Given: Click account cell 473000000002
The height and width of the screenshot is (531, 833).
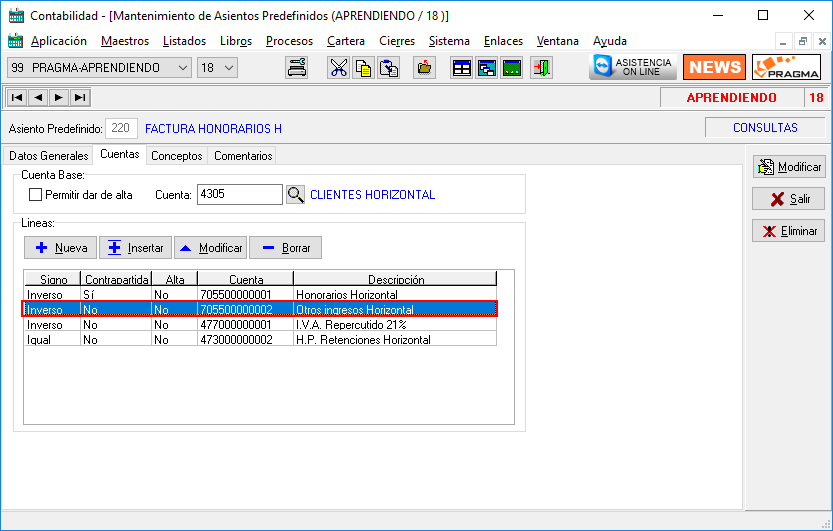Looking at the screenshot, I should [x=245, y=339].
